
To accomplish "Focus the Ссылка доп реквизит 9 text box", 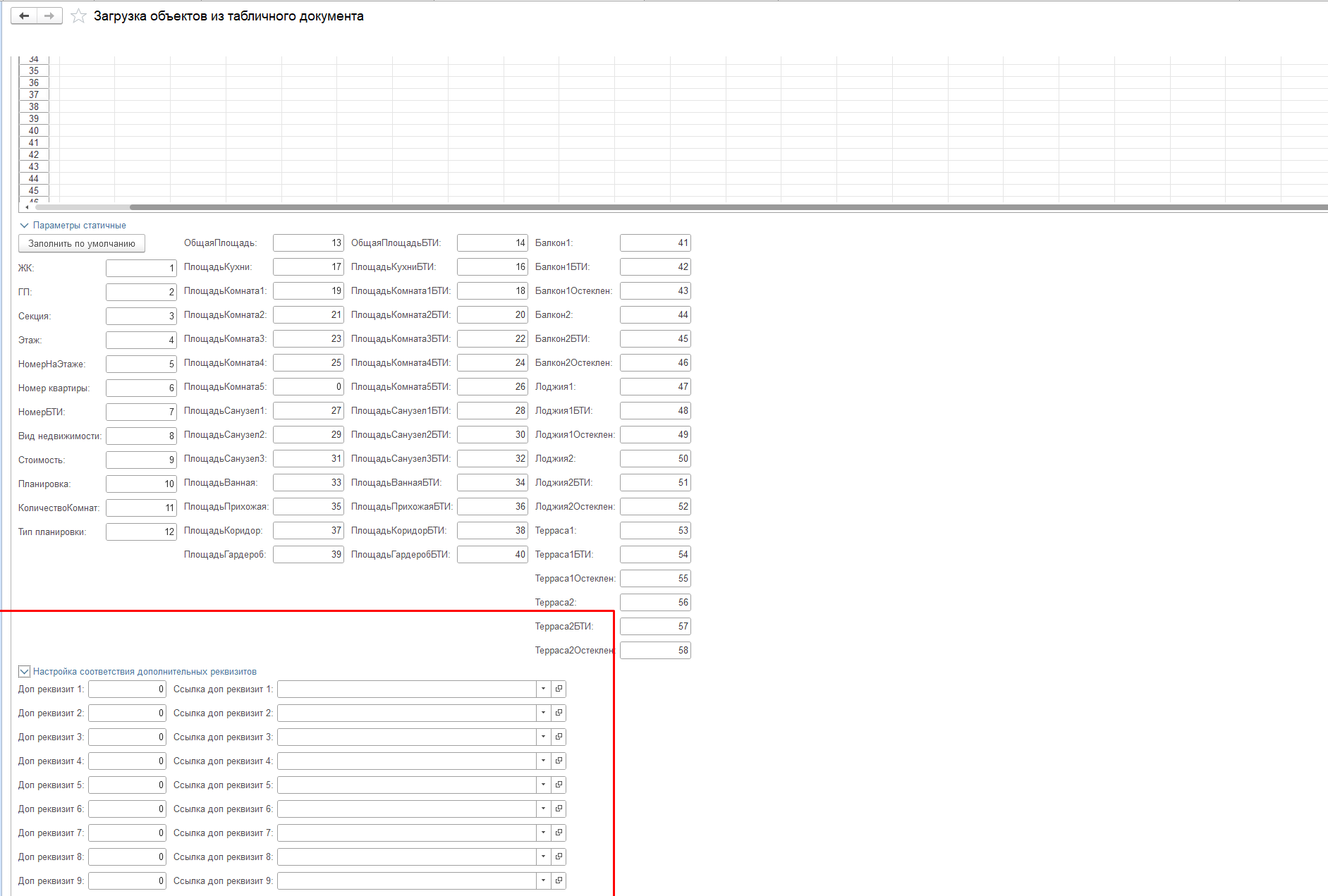I will point(406,880).
